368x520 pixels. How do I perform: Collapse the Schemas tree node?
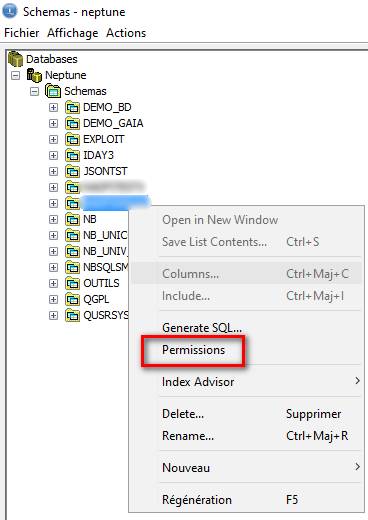(x=34, y=91)
